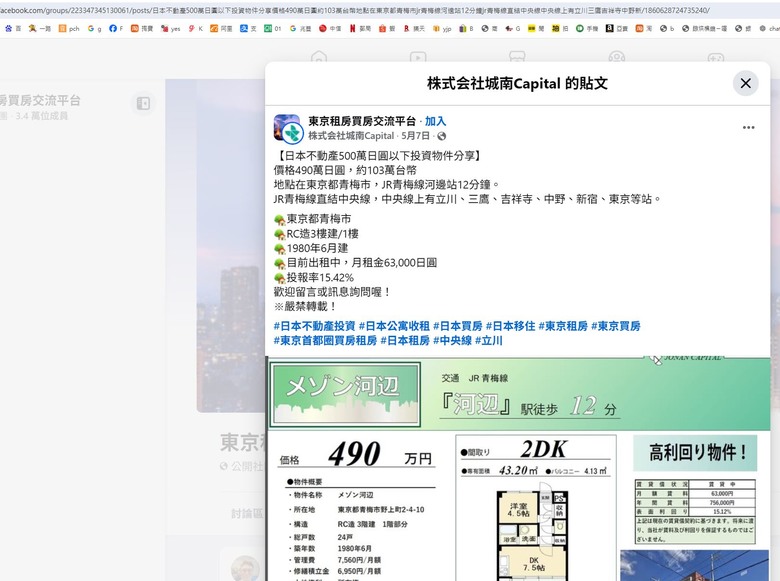Open the Netflix 'N' bookmark

point(360,29)
